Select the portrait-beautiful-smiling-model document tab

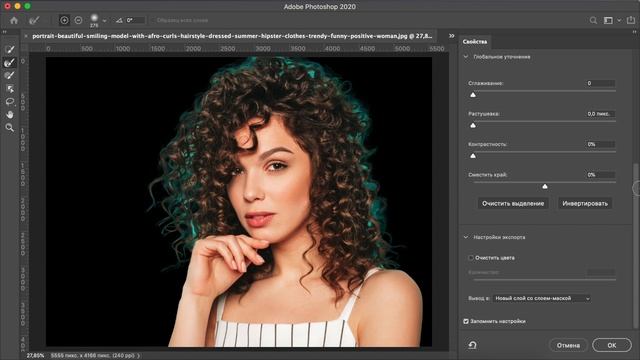(x=232, y=36)
